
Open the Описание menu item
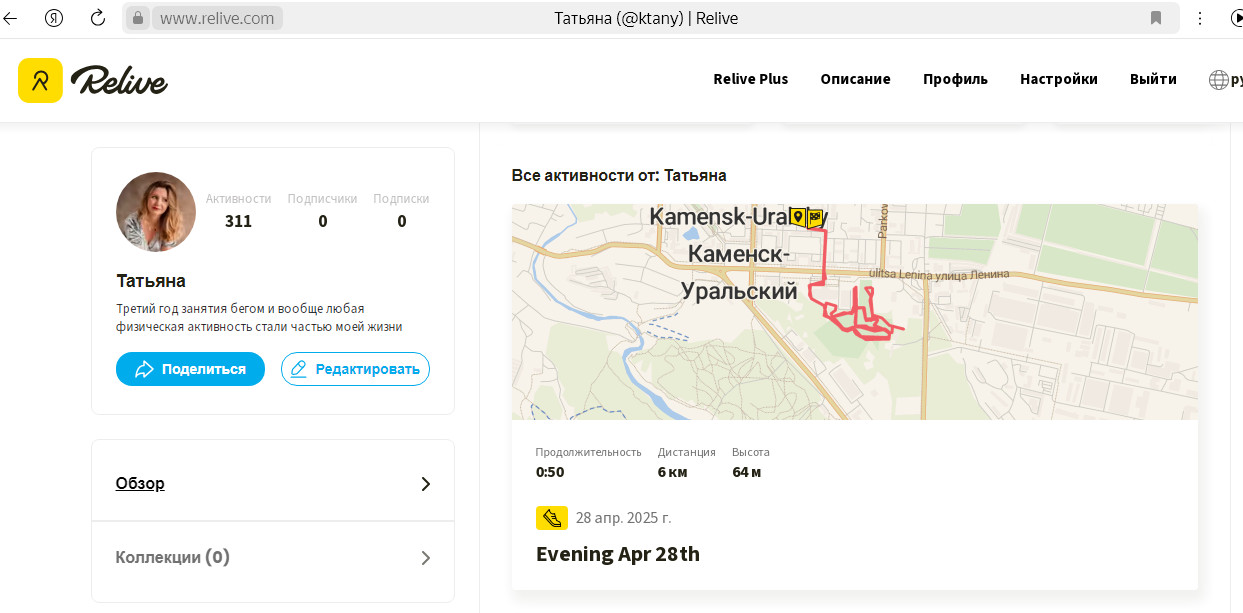click(x=855, y=79)
